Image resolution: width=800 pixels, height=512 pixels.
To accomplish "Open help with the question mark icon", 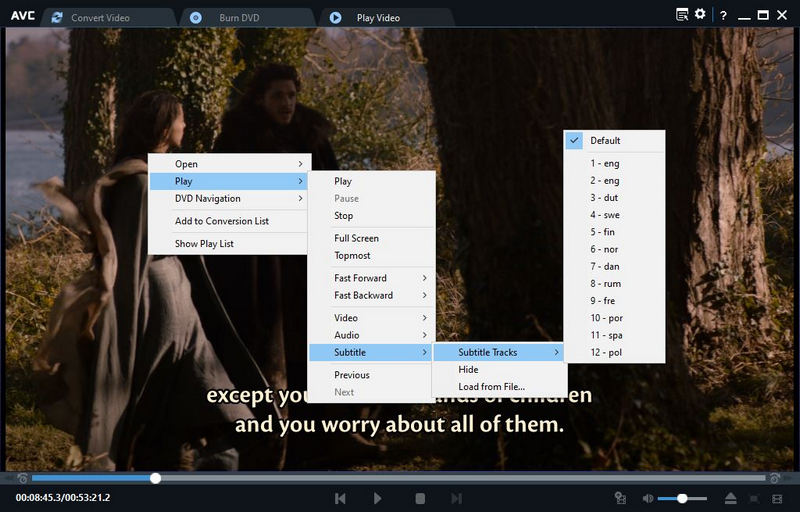I will pyautogui.click(x=723, y=15).
